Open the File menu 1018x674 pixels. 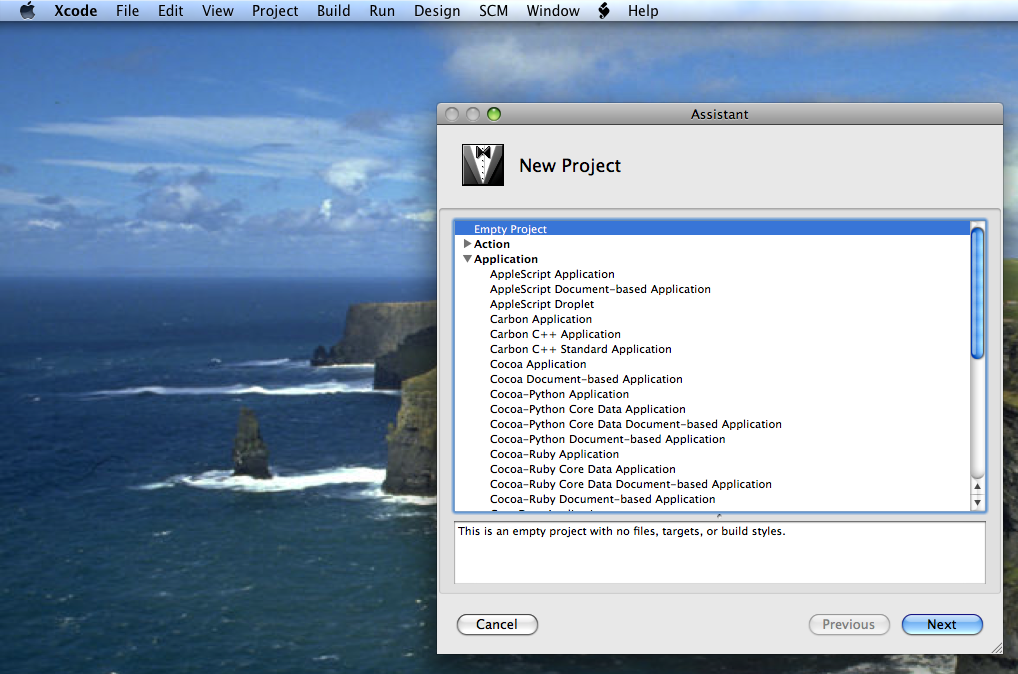tap(127, 10)
